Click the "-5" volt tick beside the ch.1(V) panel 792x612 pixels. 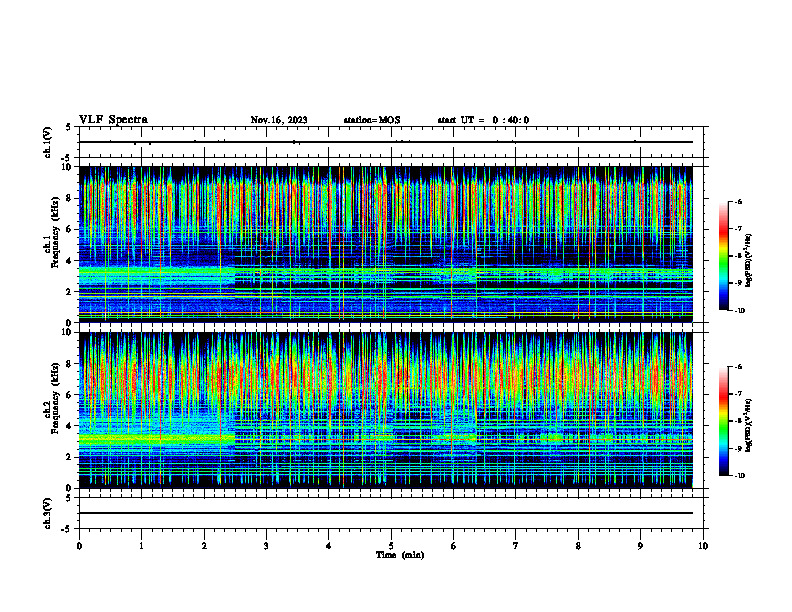(67, 157)
